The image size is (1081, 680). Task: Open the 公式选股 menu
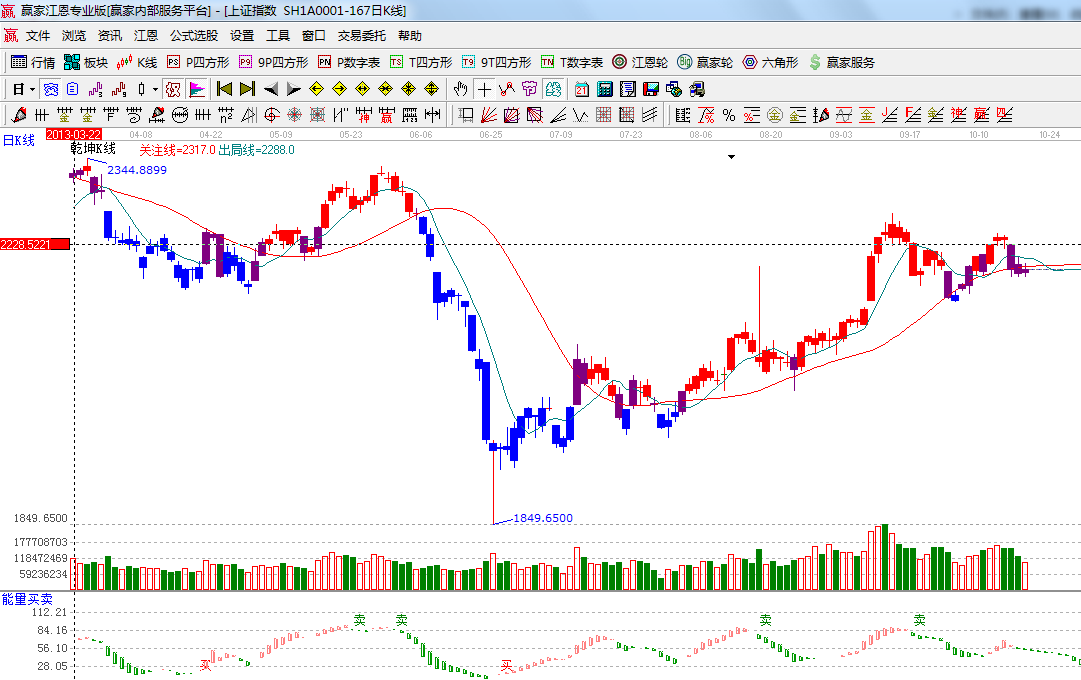click(193, 35)
